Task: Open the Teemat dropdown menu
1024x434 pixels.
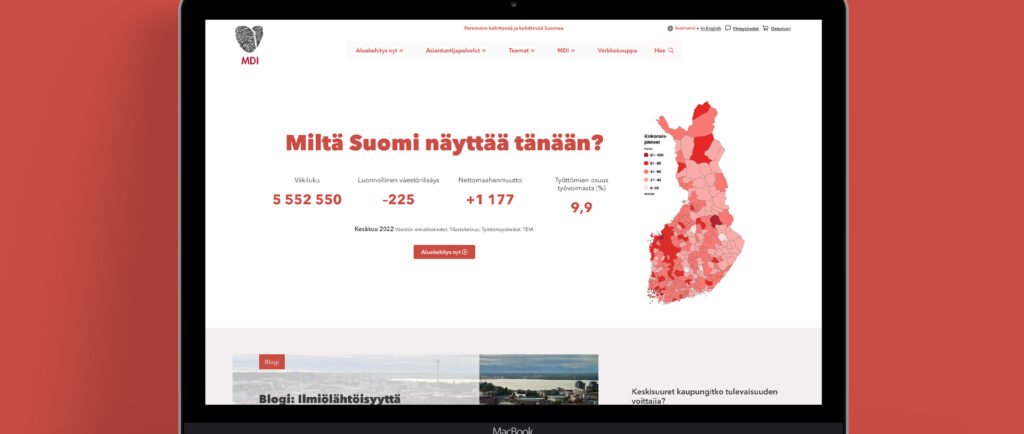Action: (x=521, y=50)
